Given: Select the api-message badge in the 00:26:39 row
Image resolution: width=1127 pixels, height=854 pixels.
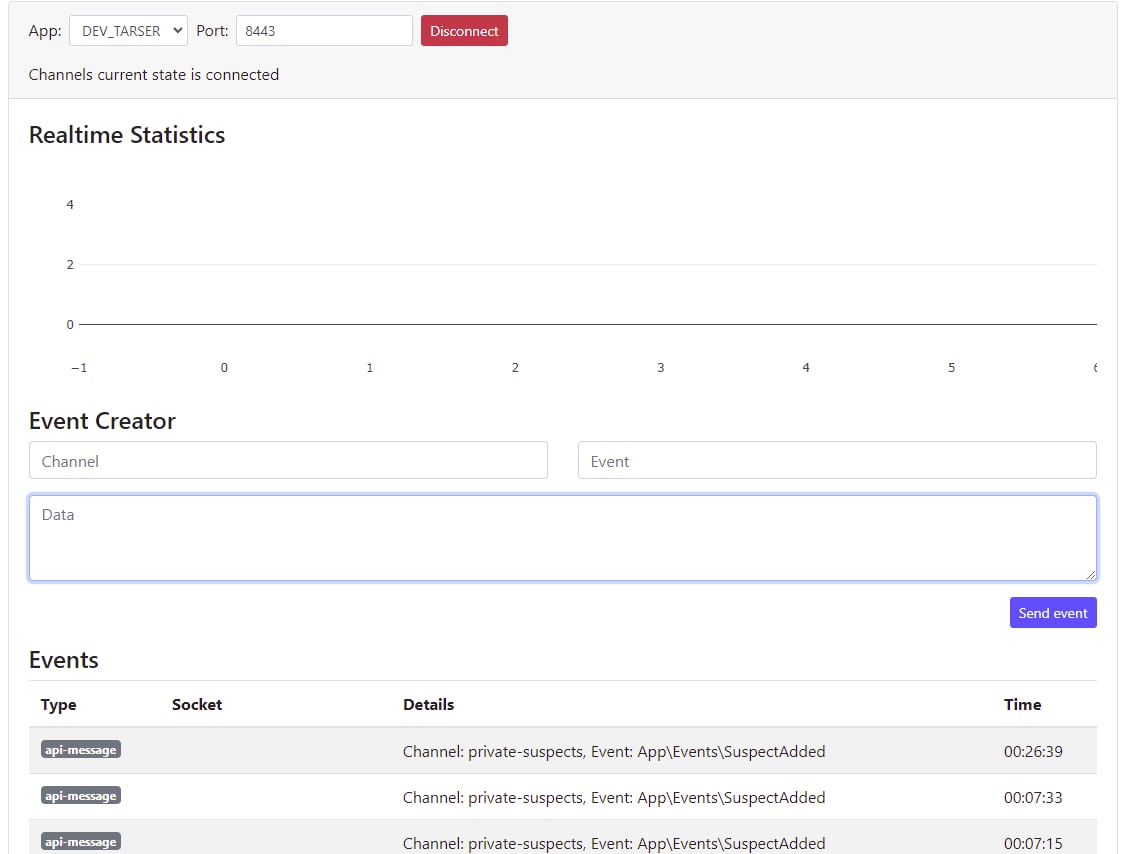Looking at the screenshot, I should 81,750.
